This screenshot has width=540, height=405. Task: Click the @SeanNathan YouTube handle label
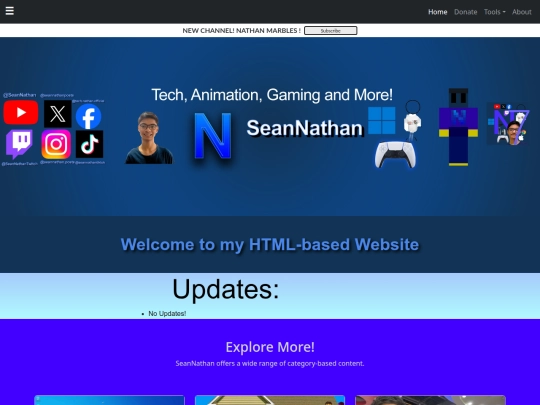pos(19,95)
